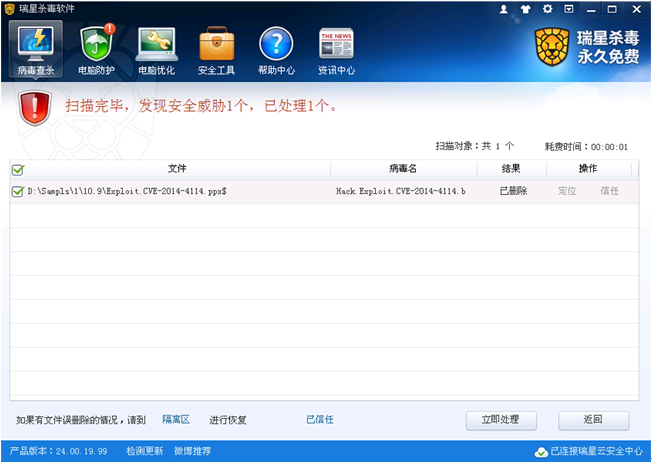This screenshot has height=463, width=652.
Task: Click the 已删除 result cell
Action: (514, 191)
